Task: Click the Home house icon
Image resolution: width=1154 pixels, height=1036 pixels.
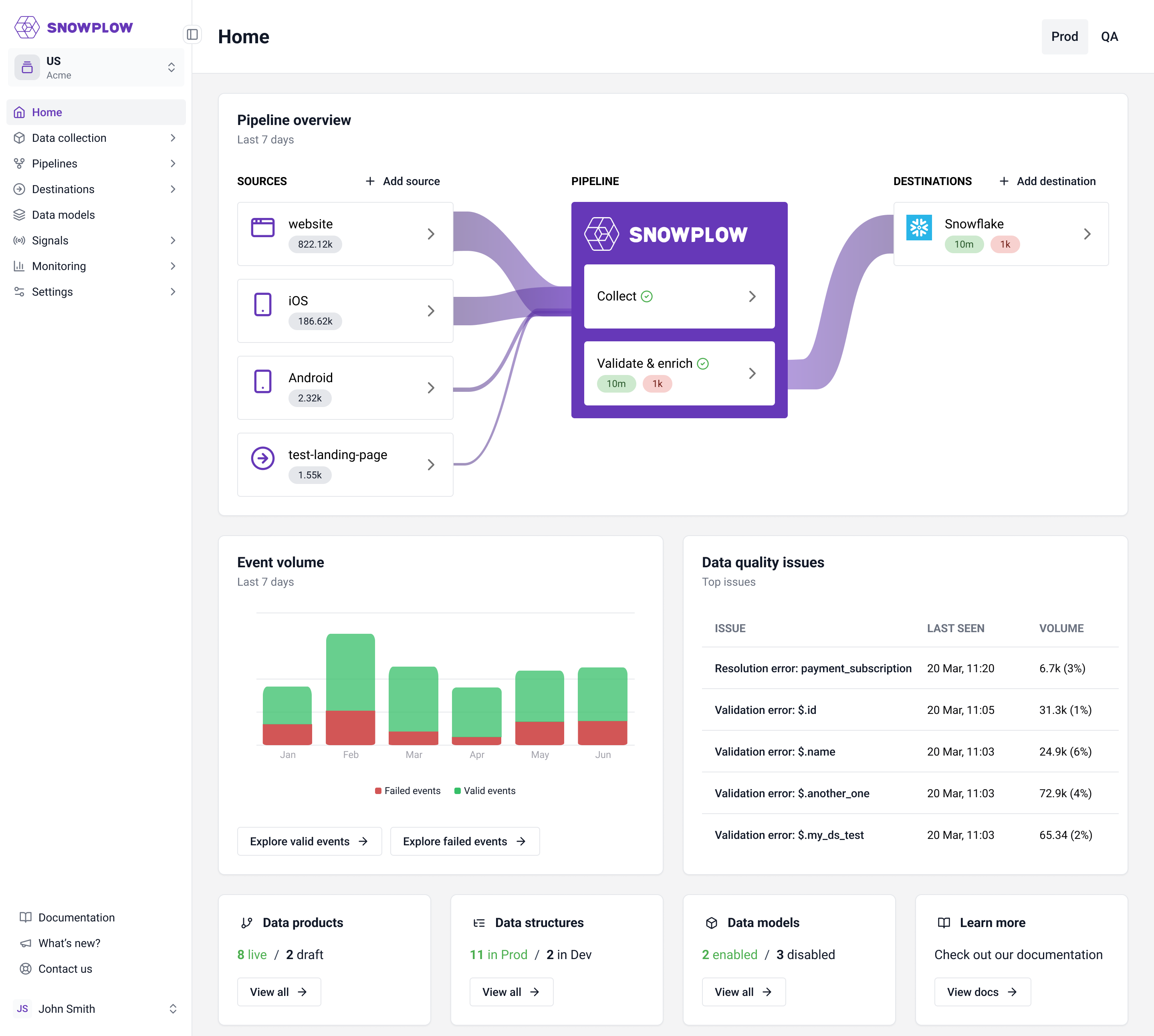Action: [x=19, y=112]
